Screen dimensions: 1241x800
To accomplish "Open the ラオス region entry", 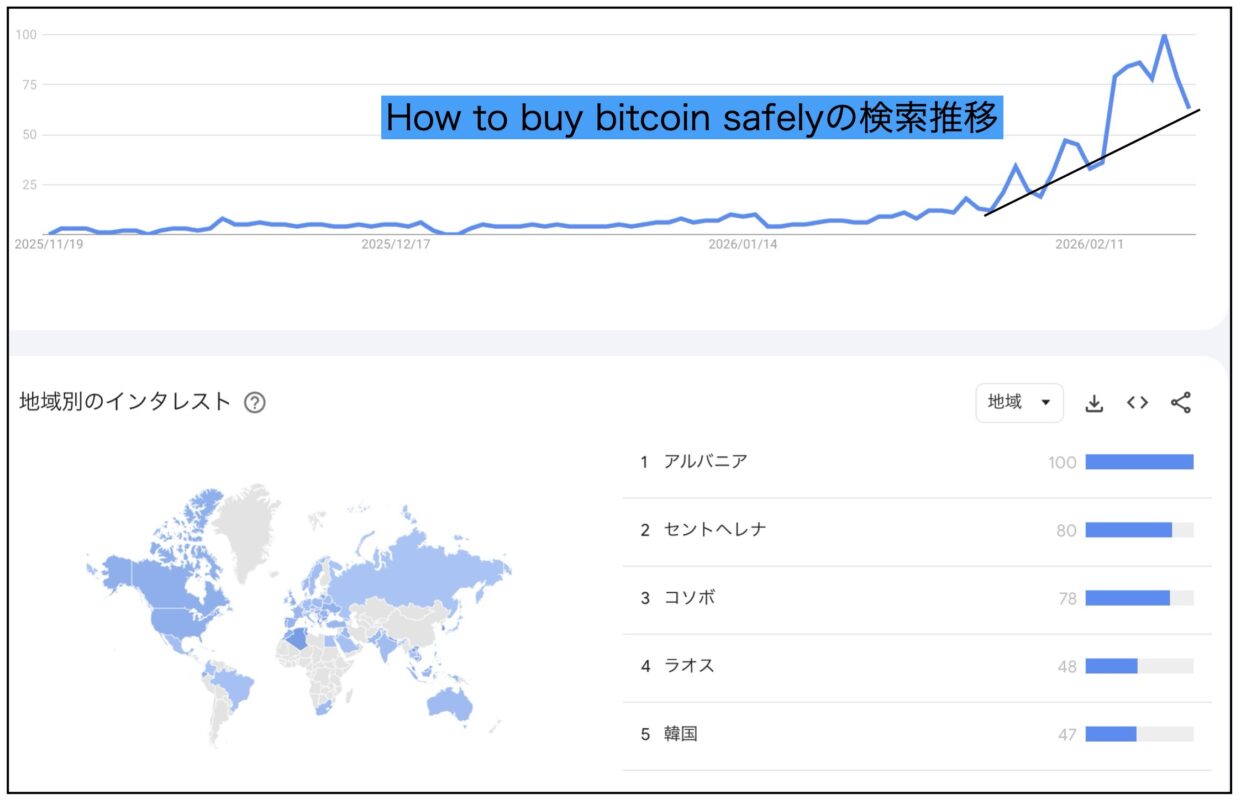I will (x=689, y=666).
